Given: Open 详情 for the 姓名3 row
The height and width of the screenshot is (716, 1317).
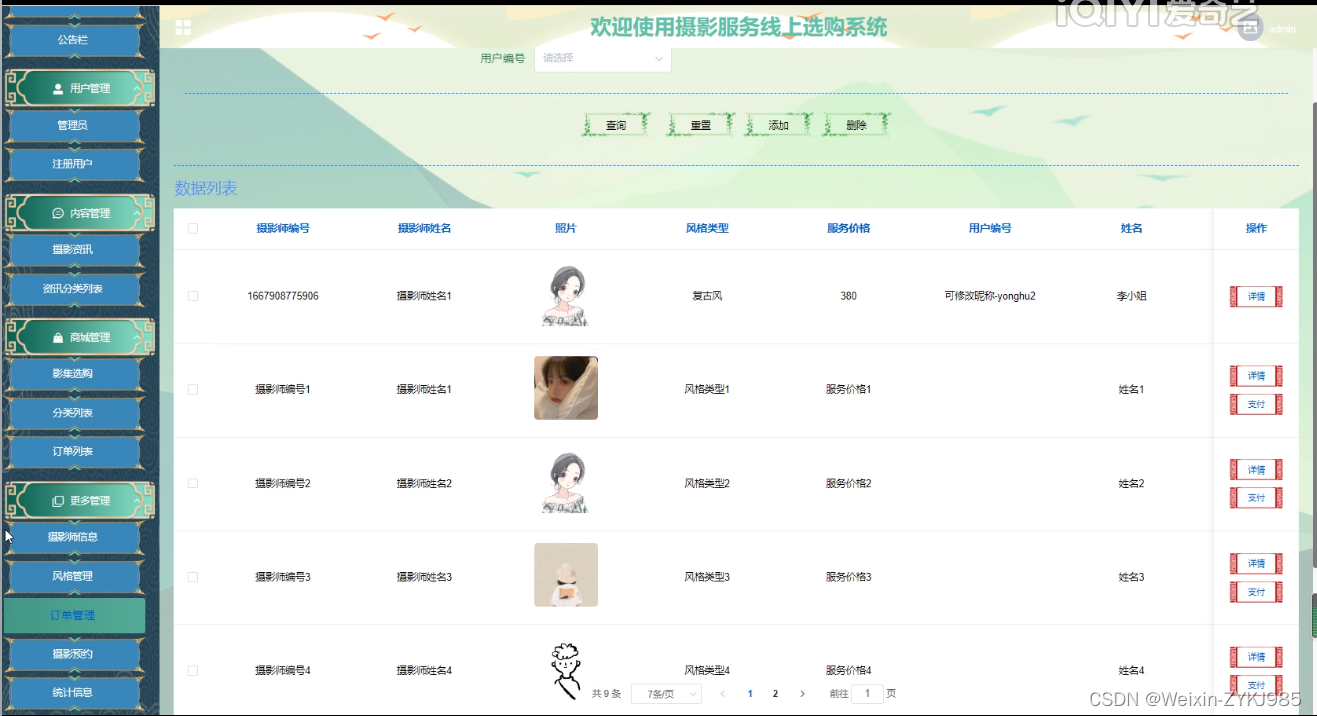Looking at the screenshot, I should (x=1256, y=563).
